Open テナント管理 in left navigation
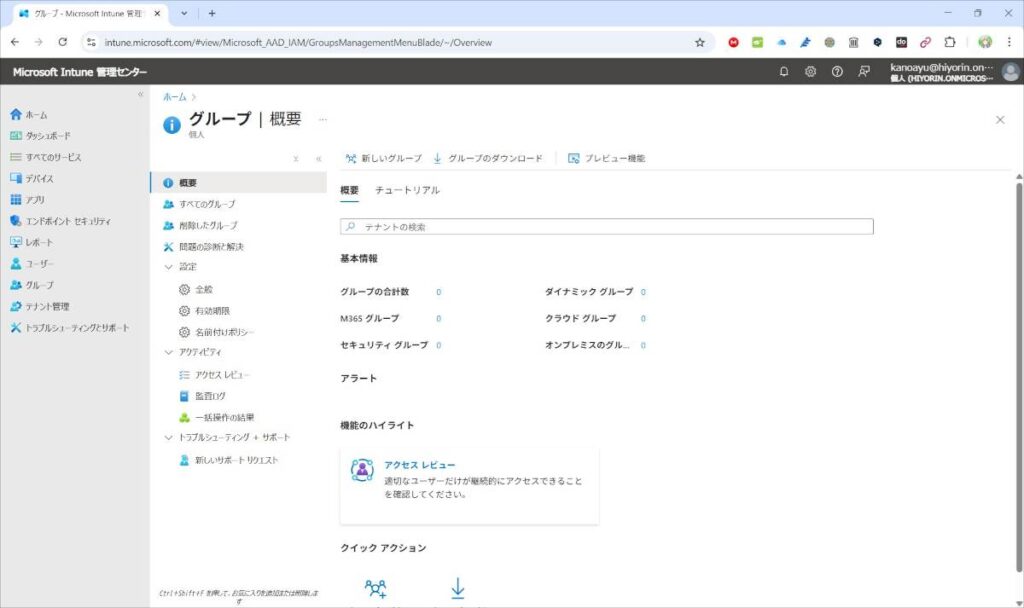The height and width of the screenshot is (608, 1024). point(40,306)
